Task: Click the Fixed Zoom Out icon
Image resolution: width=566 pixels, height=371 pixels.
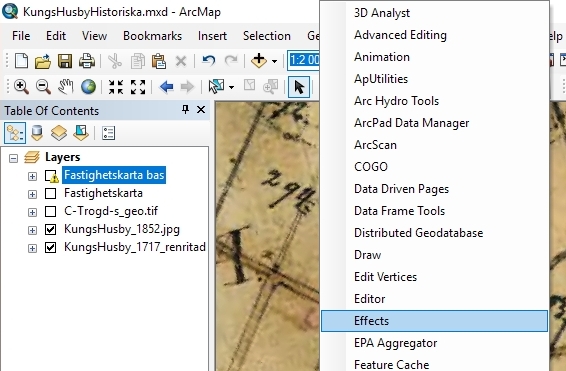Action: point(138,87)
